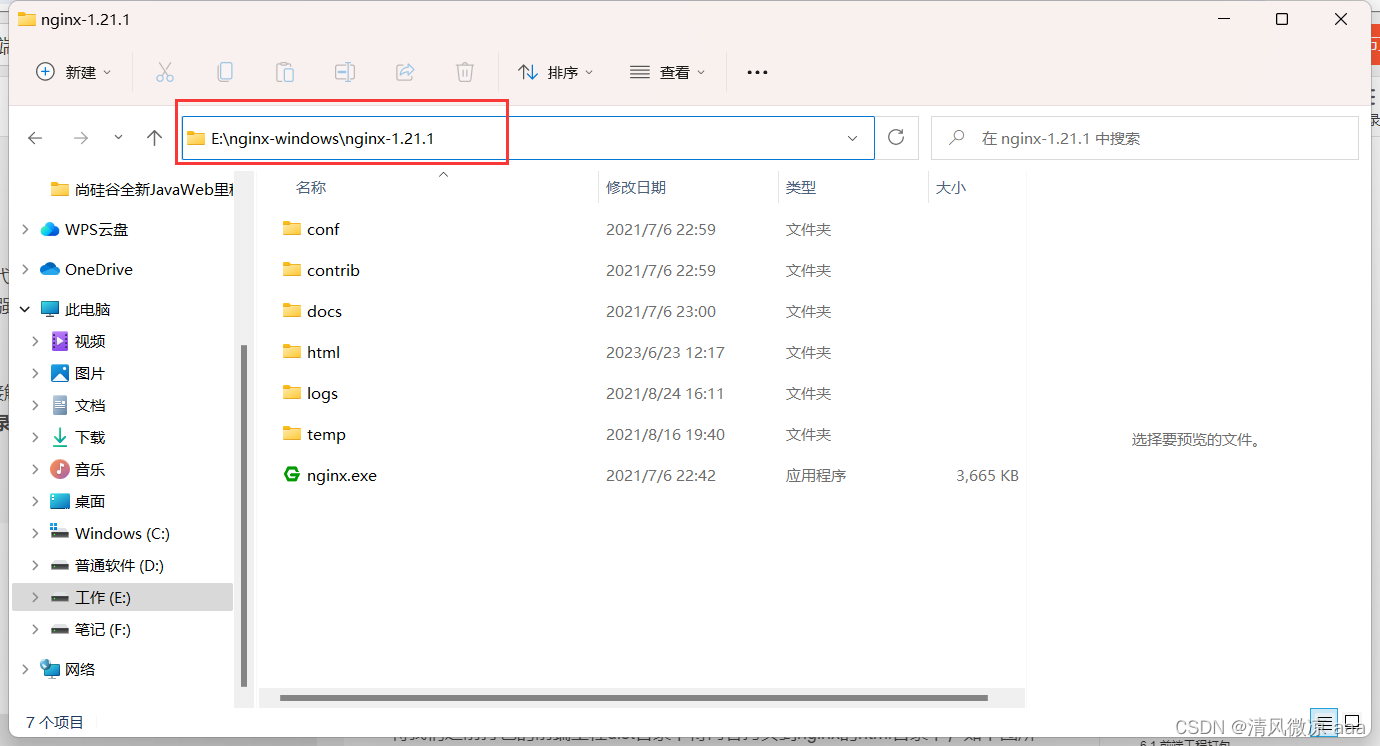Click the horizontal scrollbar of file list
The height and width of the screenshot is (746, 1380).
click(x=634, y=698)
